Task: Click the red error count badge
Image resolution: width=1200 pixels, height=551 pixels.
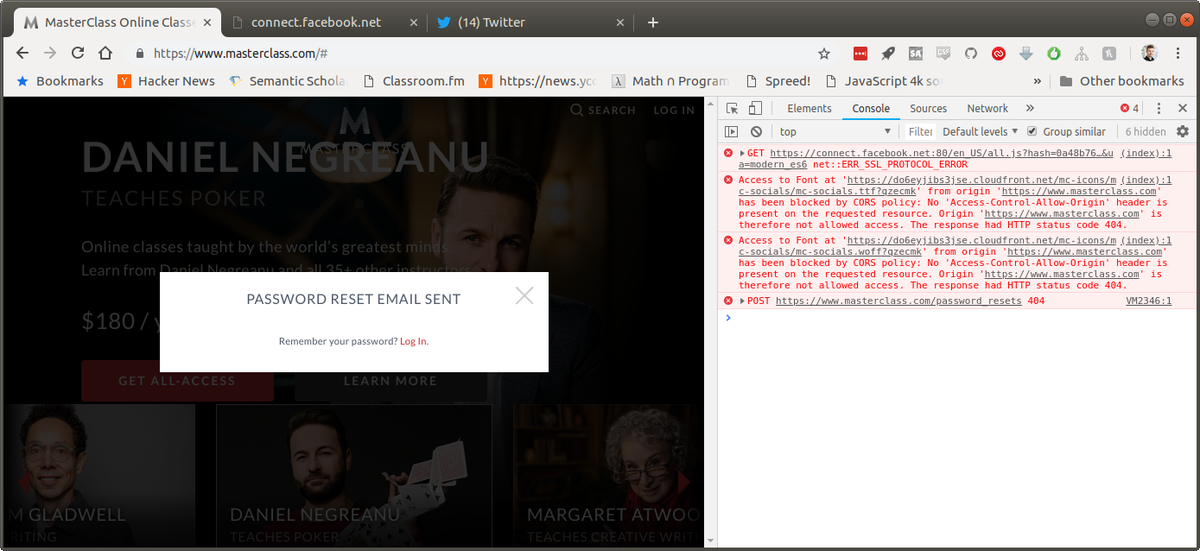Action: point(1129,108)
